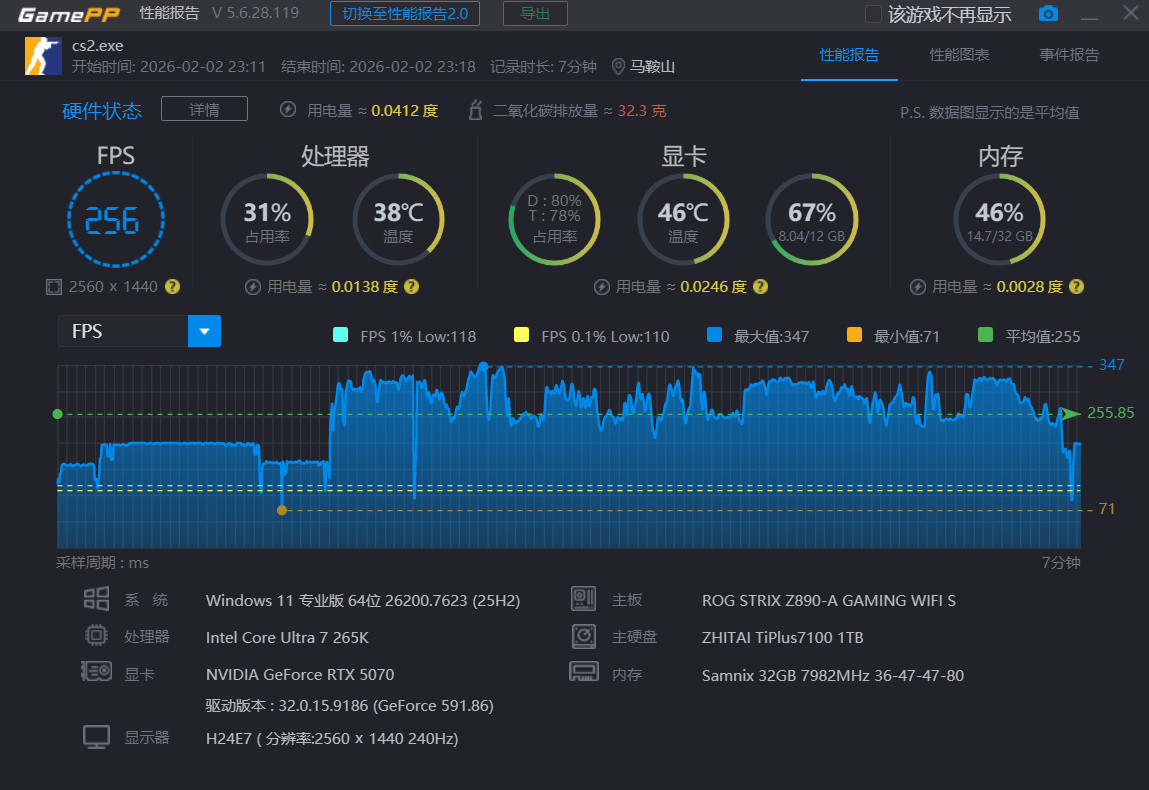Click the Windows system icon beside 系统
The width and height of the screenshot is (1149, 790).
(96, 599)
